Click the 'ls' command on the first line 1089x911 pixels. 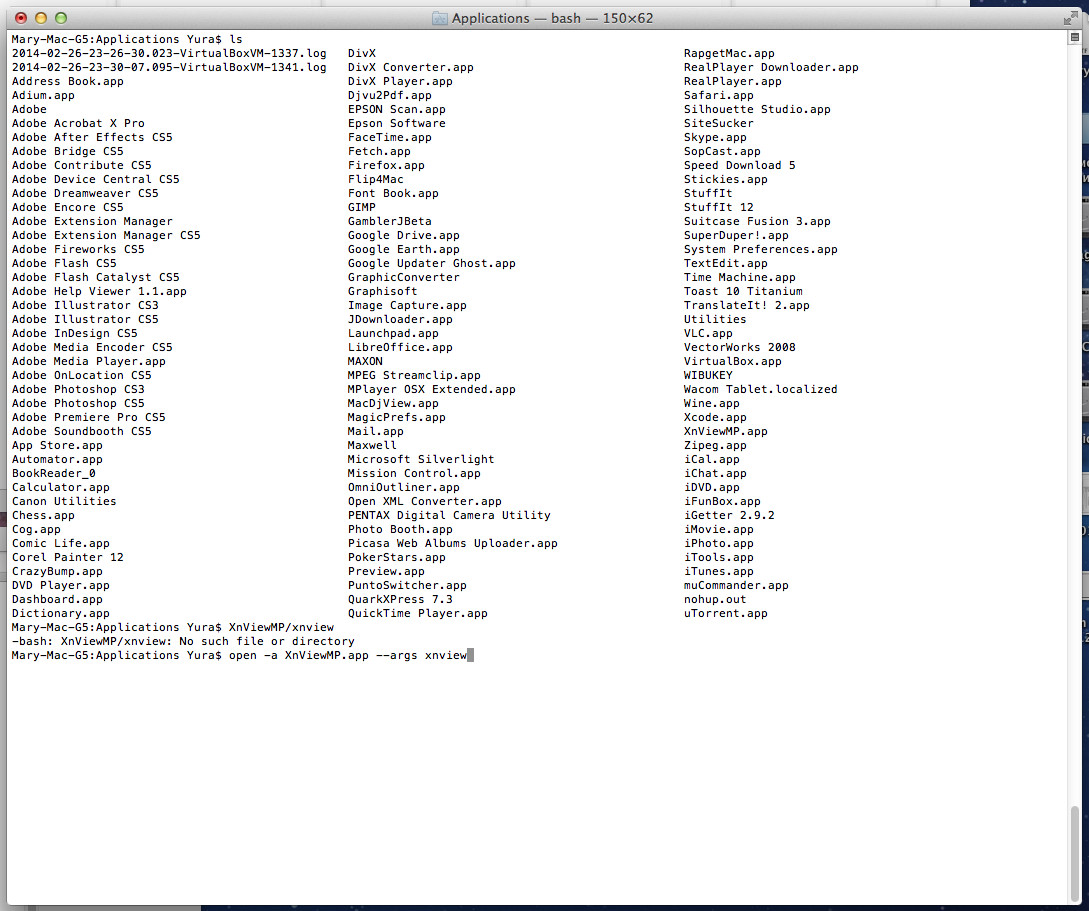(235, 40)
